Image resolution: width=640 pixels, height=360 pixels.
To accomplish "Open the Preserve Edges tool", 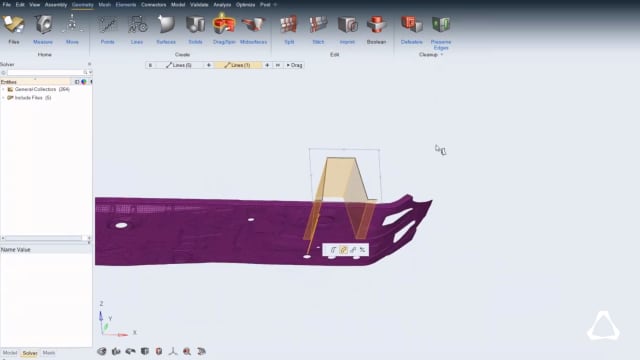I will tap(441, 32).
